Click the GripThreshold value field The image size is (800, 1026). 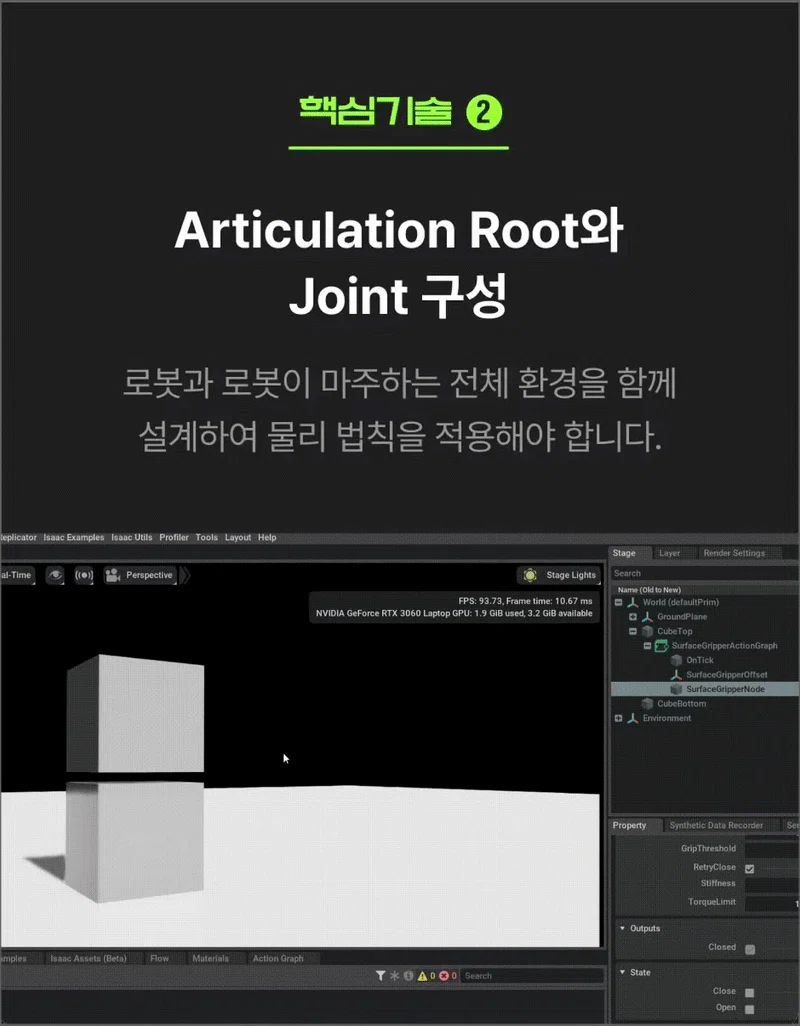click(771, 849)
